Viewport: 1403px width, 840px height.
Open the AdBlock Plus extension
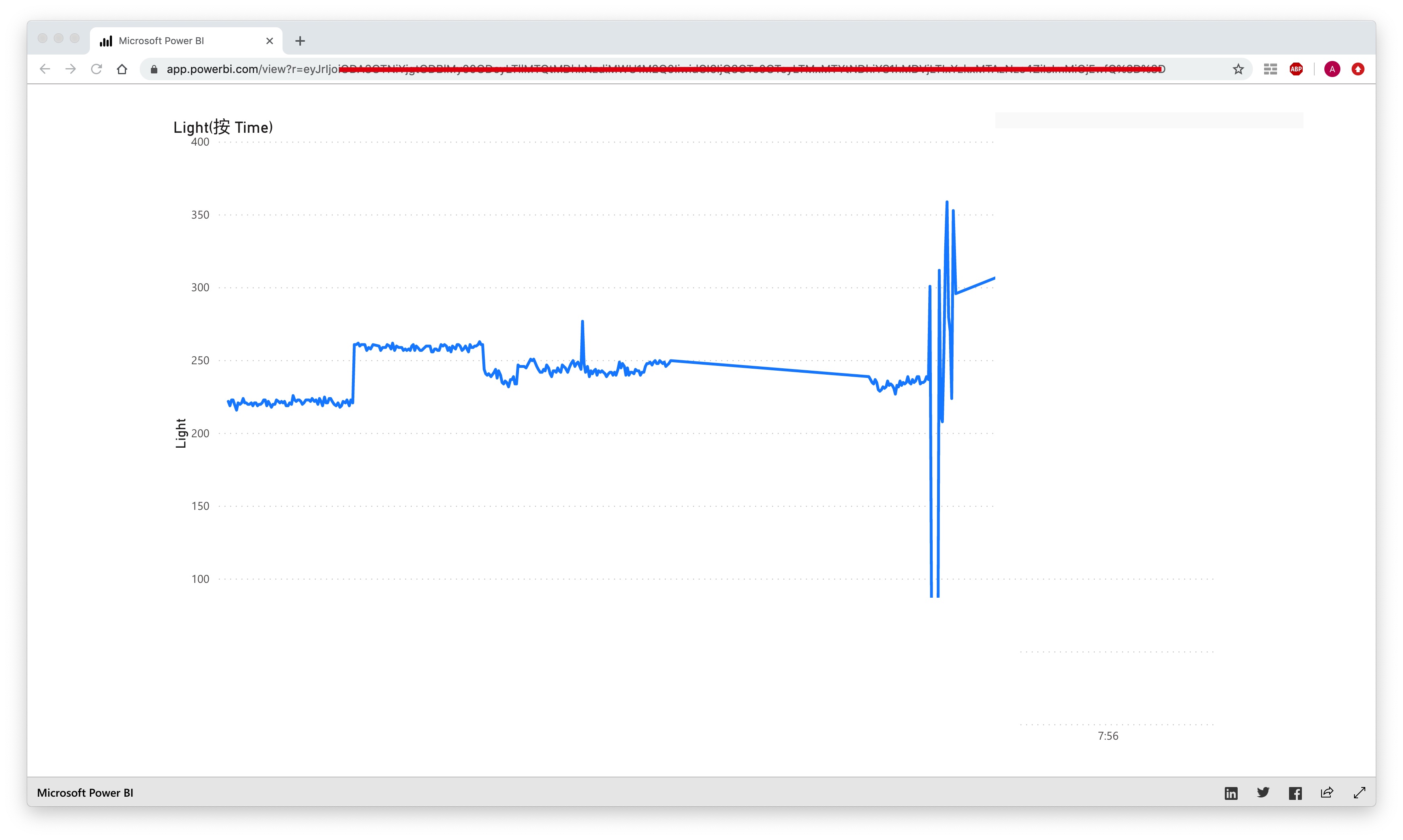tap(1296, 69)
